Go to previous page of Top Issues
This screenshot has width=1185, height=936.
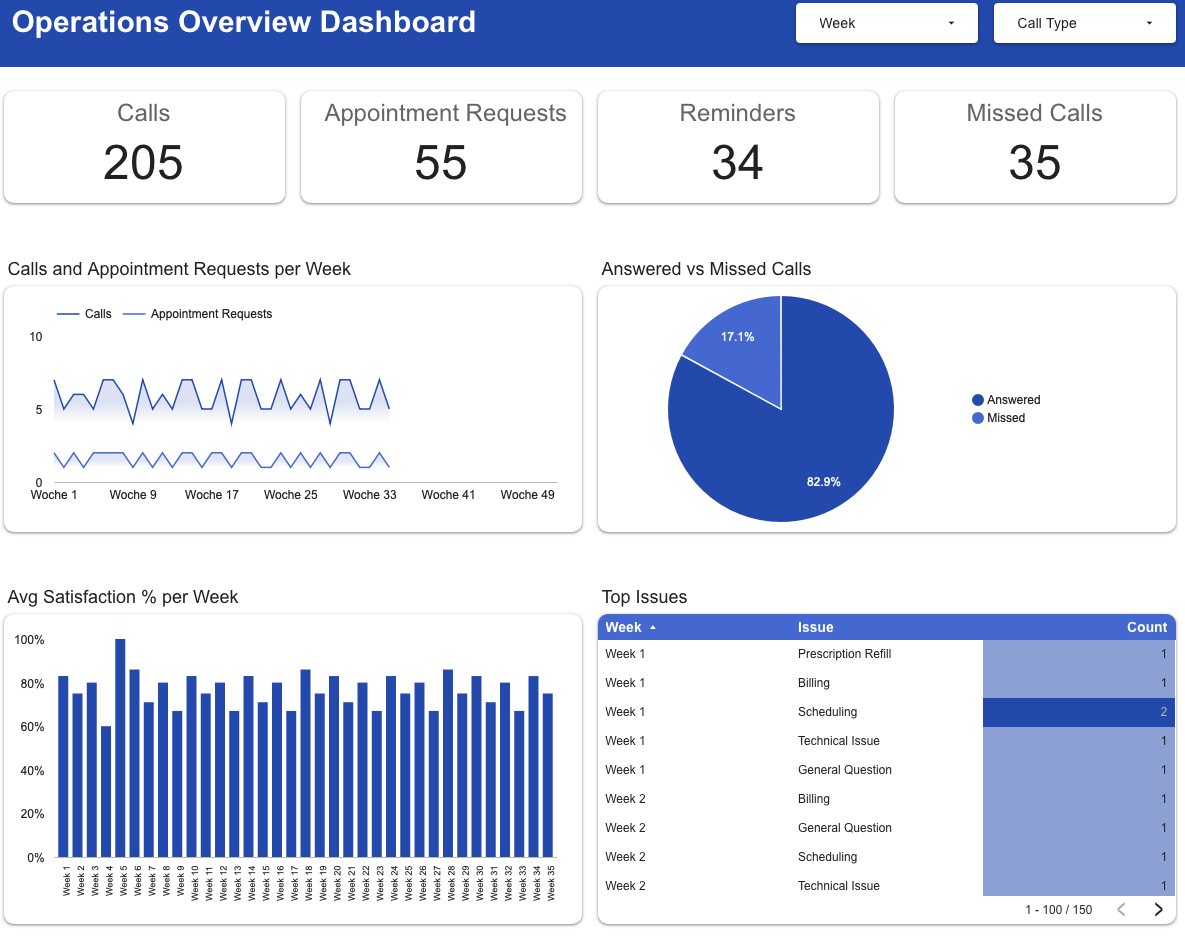pyautogui.click(x=1121, y=909)
